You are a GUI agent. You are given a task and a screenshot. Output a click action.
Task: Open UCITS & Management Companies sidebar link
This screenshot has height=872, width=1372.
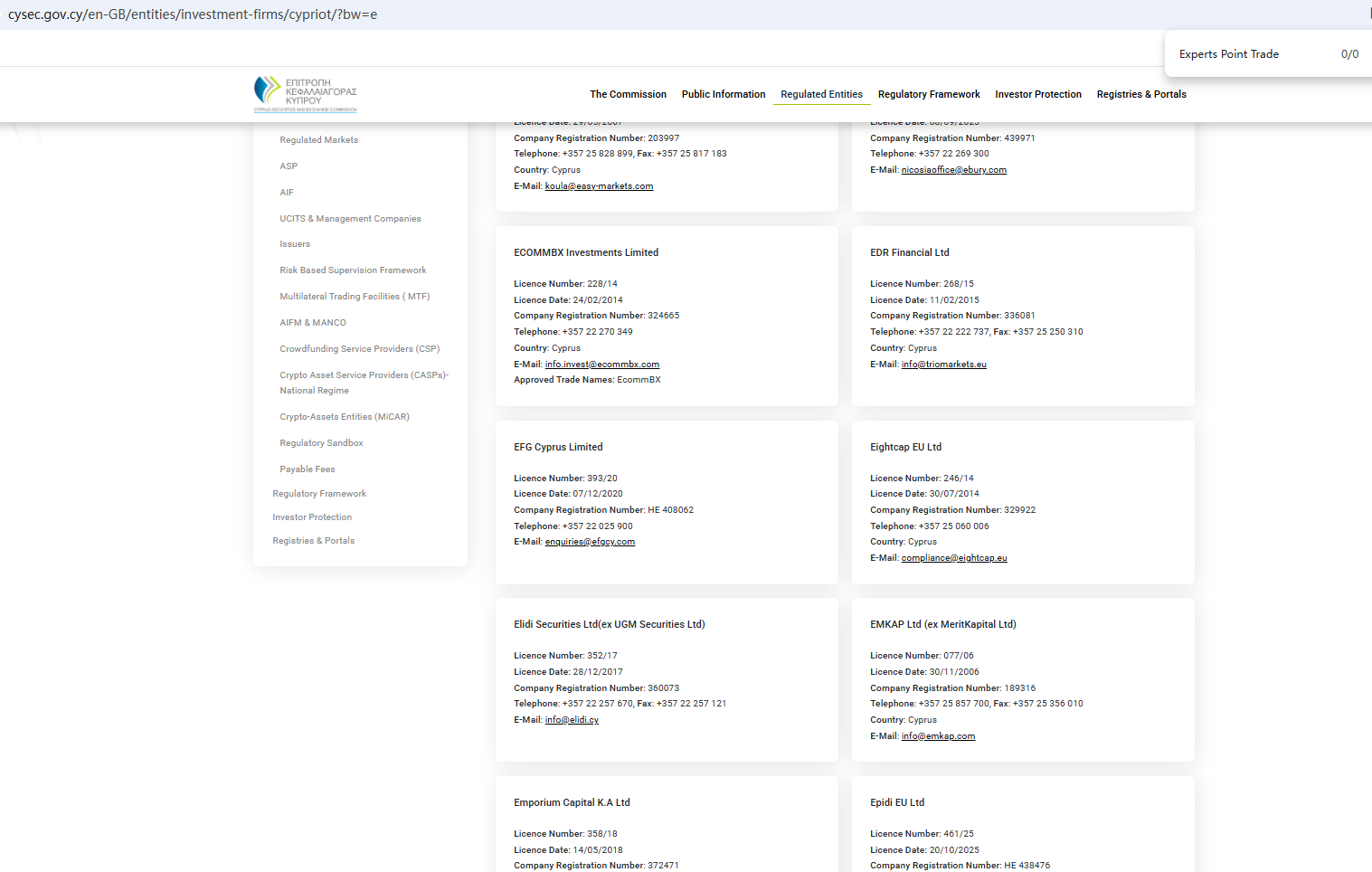[x=350, y=219]
